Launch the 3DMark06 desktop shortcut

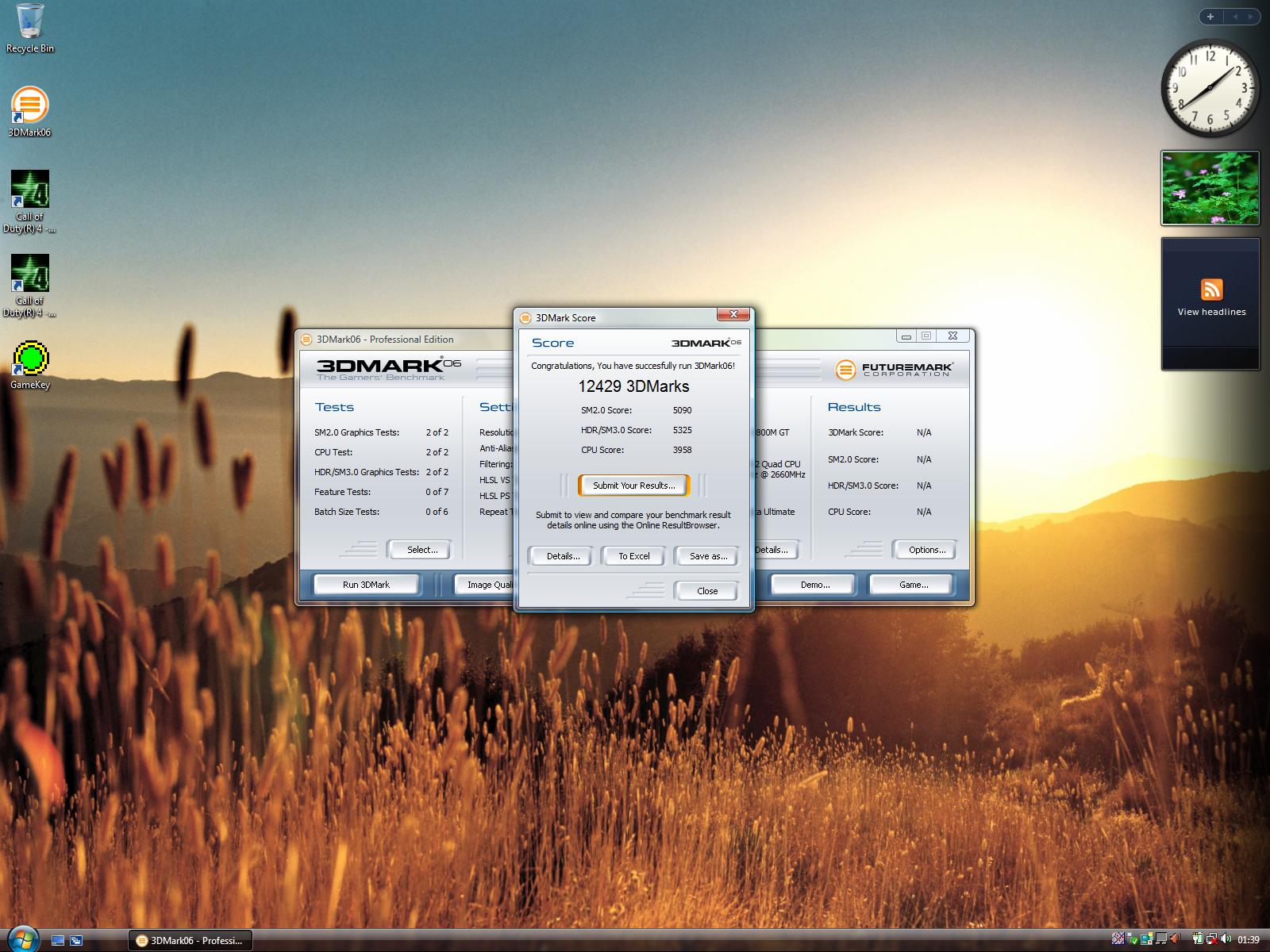pyautogui.click(x=29, y=113)
